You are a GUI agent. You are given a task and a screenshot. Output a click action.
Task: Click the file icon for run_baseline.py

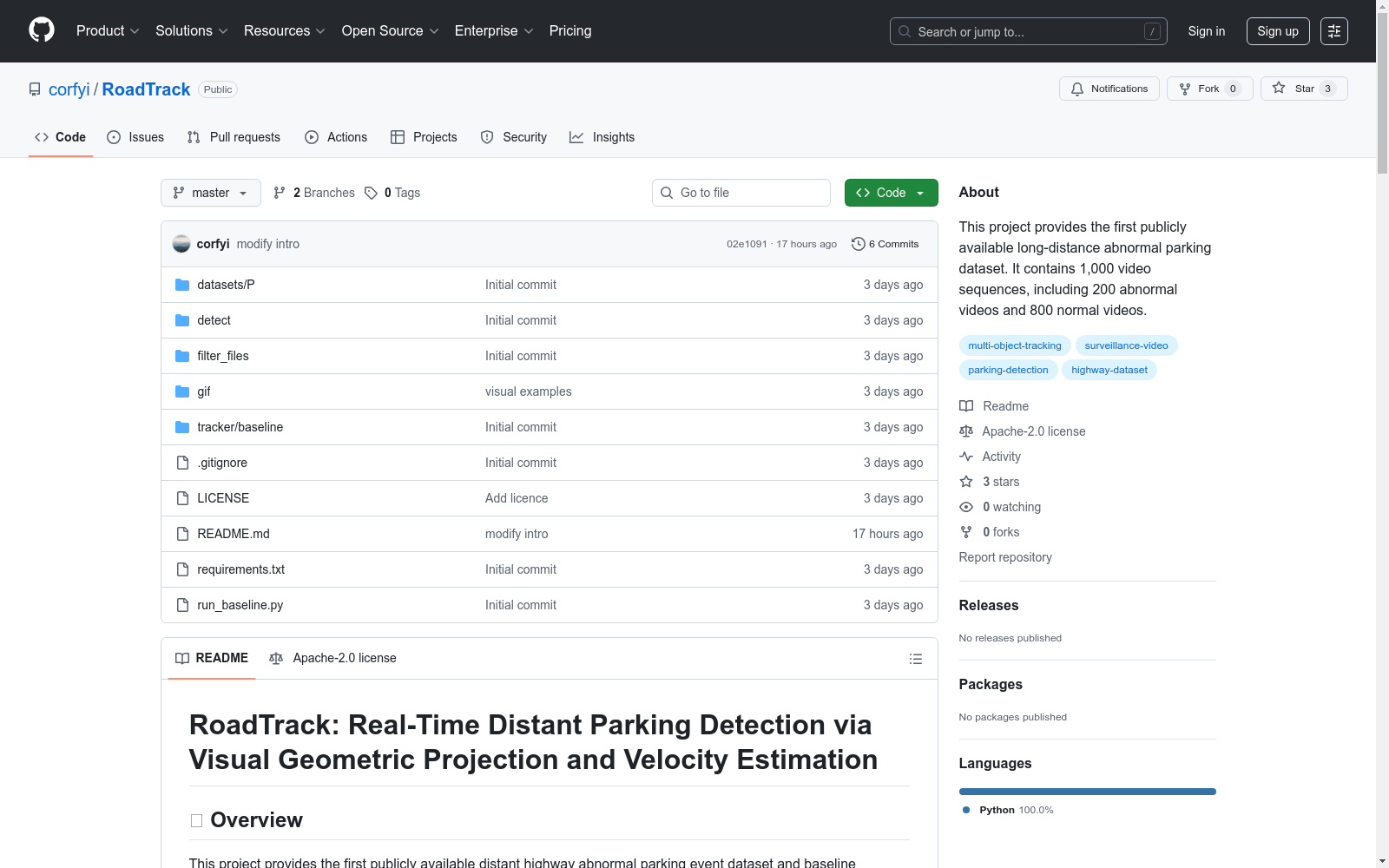pos(182,605)
